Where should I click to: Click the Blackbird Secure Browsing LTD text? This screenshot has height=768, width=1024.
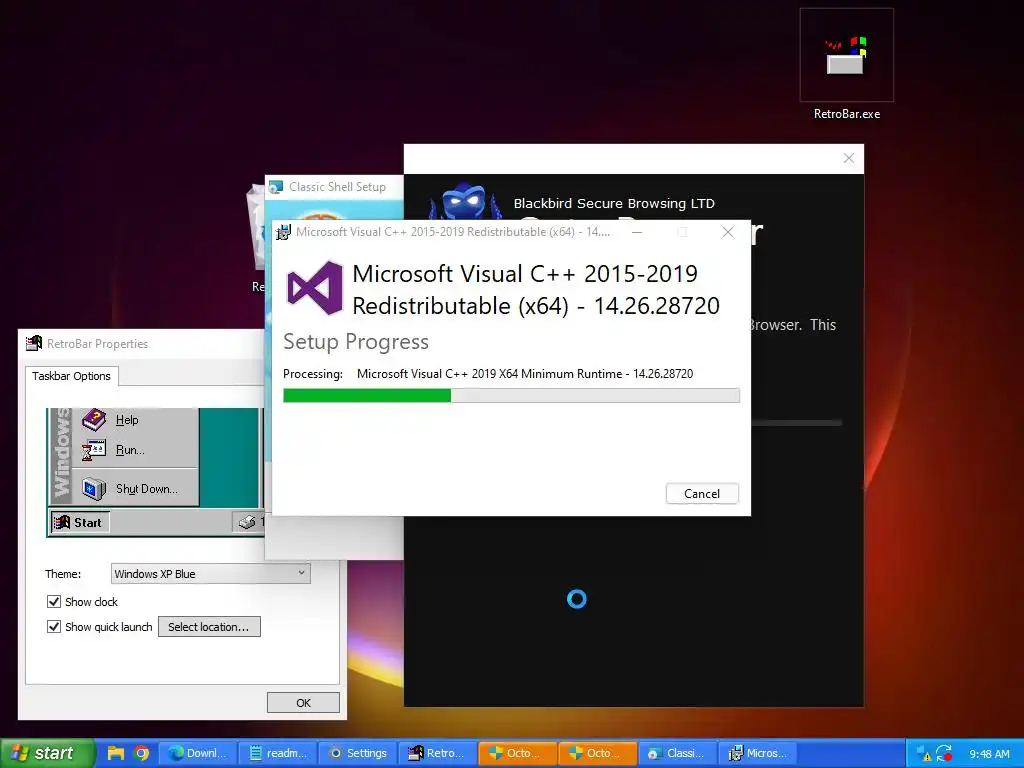tap(614, 203)
